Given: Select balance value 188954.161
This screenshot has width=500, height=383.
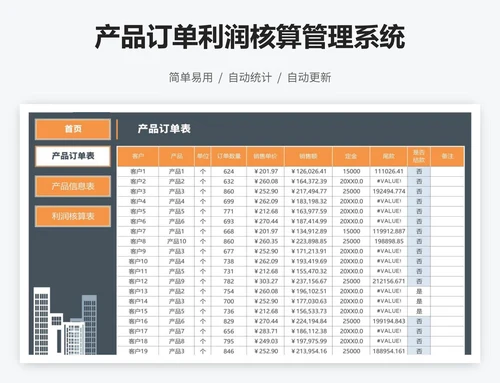Looking at the screenshot, I should point(389,351).
